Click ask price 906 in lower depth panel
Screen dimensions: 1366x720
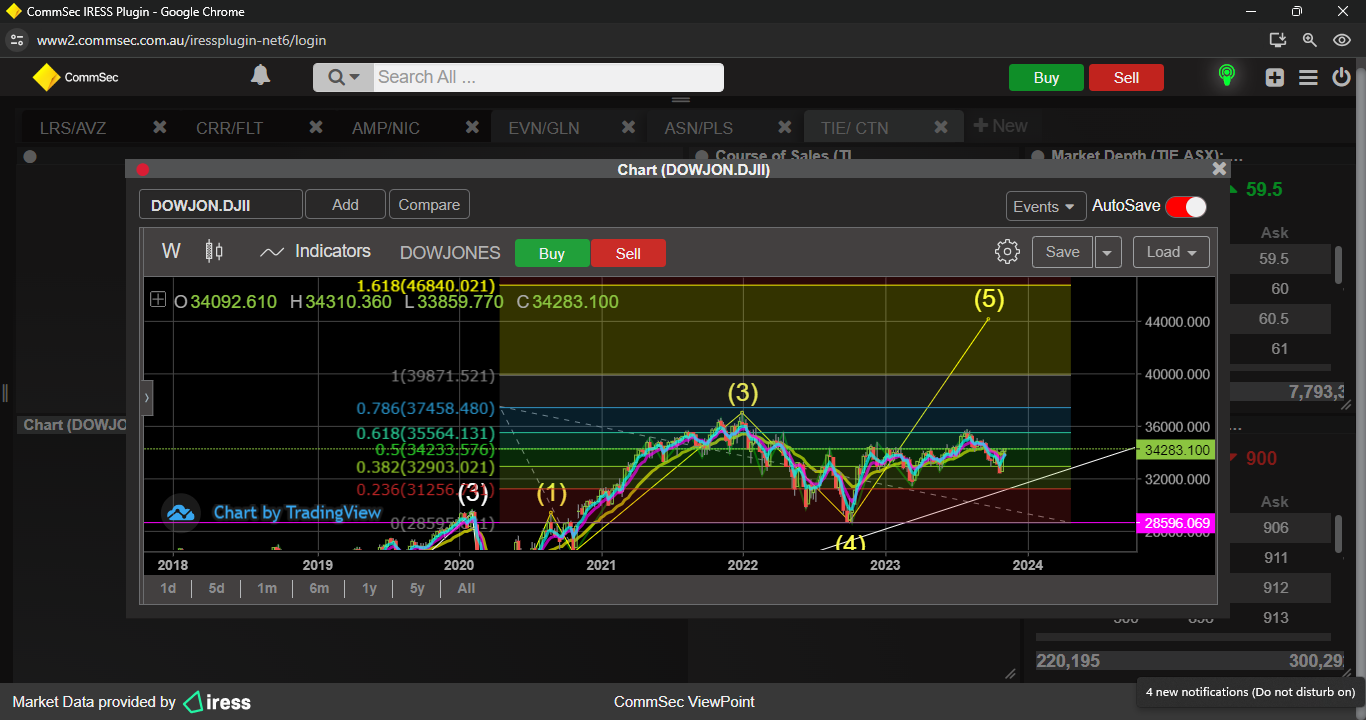[1276, 528]
